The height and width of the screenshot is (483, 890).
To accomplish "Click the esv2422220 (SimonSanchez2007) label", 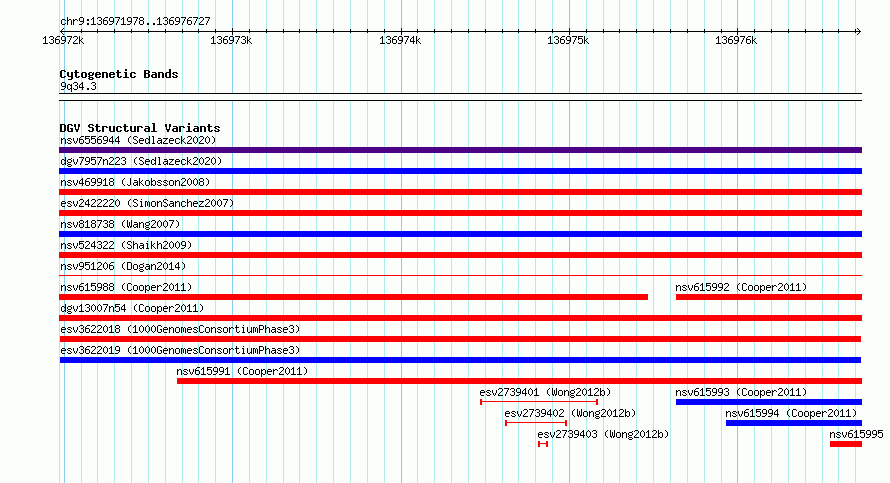I will point(147,203).
